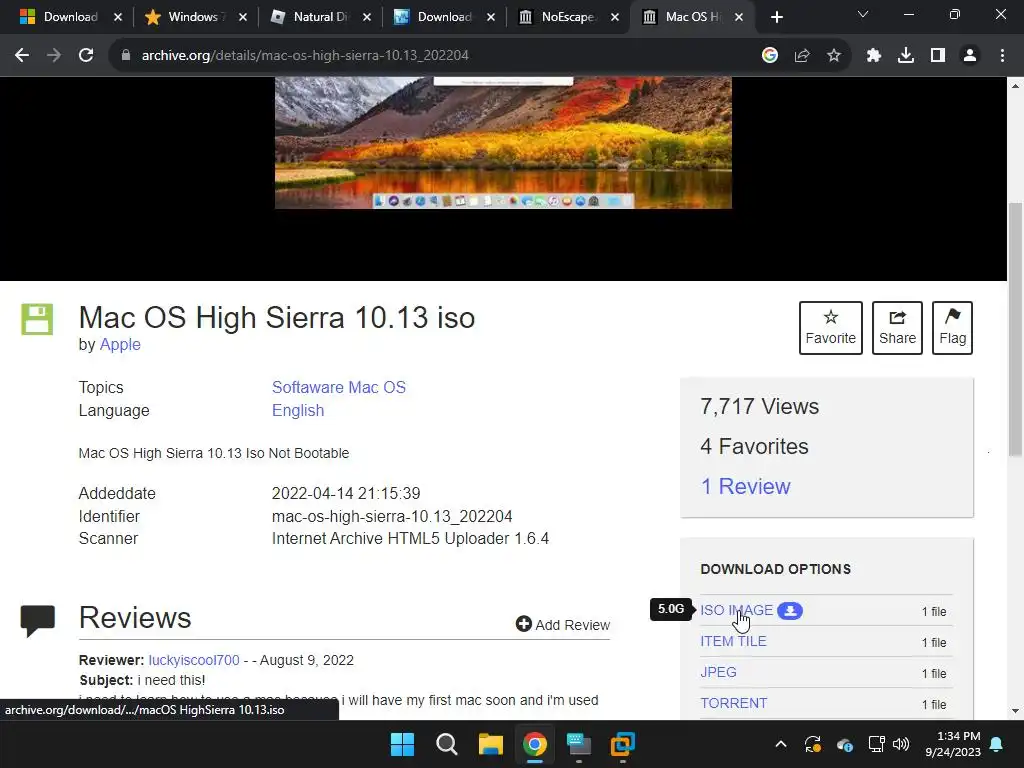Click the Favorite button
The image size is (1024, 768).
coord(831,328)
